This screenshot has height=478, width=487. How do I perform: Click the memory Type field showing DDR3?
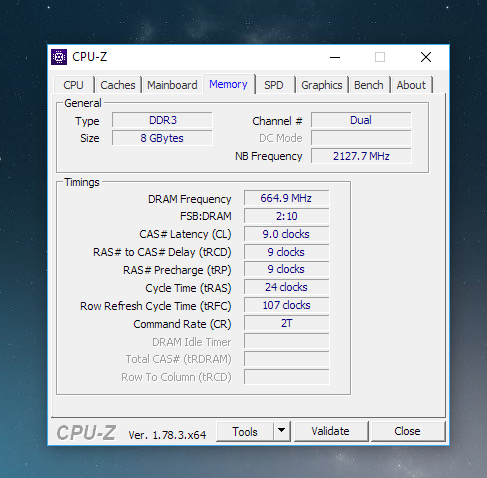tap(162, 120)
